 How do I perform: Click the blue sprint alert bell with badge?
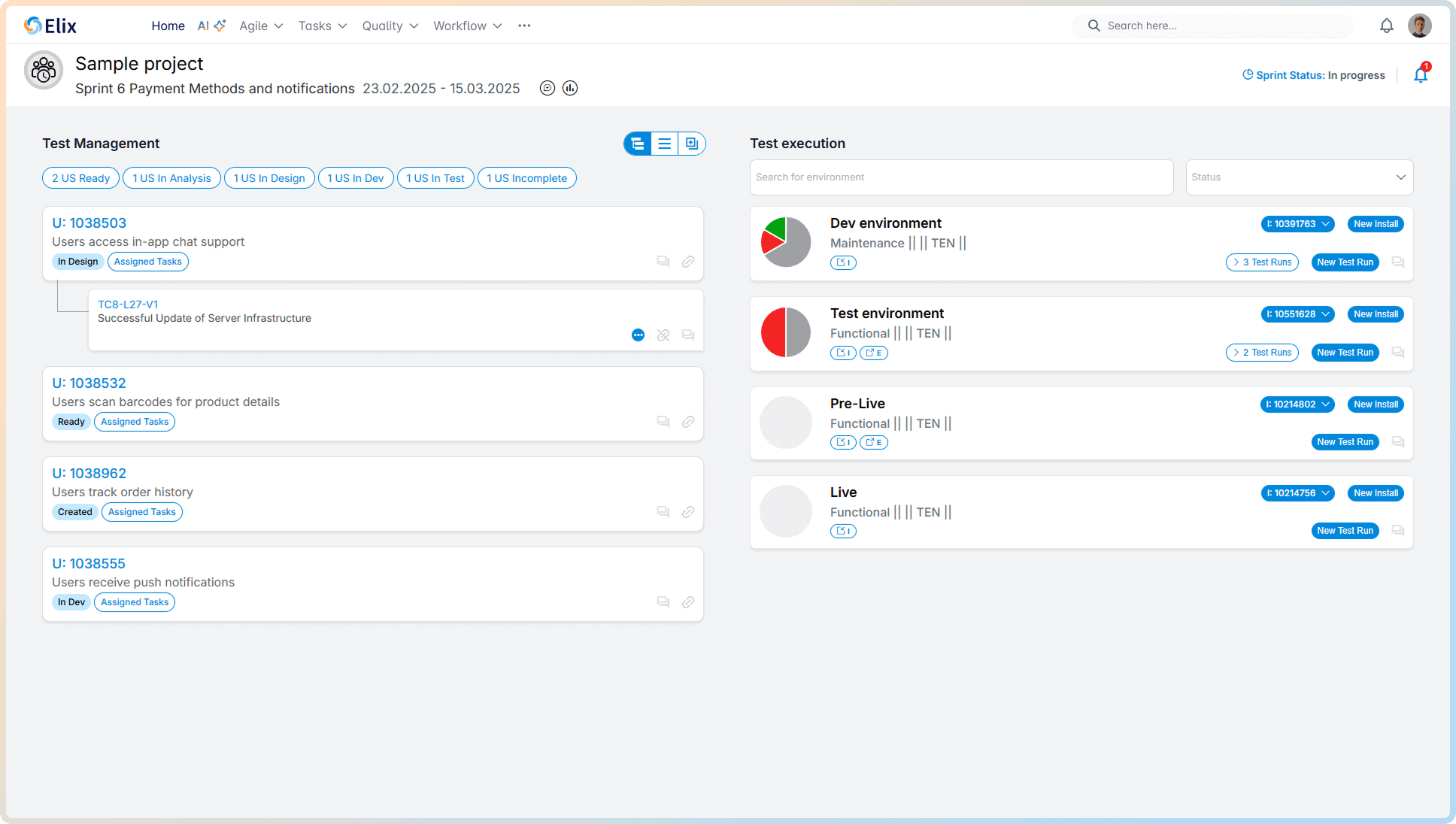(x=1421, y=74)
